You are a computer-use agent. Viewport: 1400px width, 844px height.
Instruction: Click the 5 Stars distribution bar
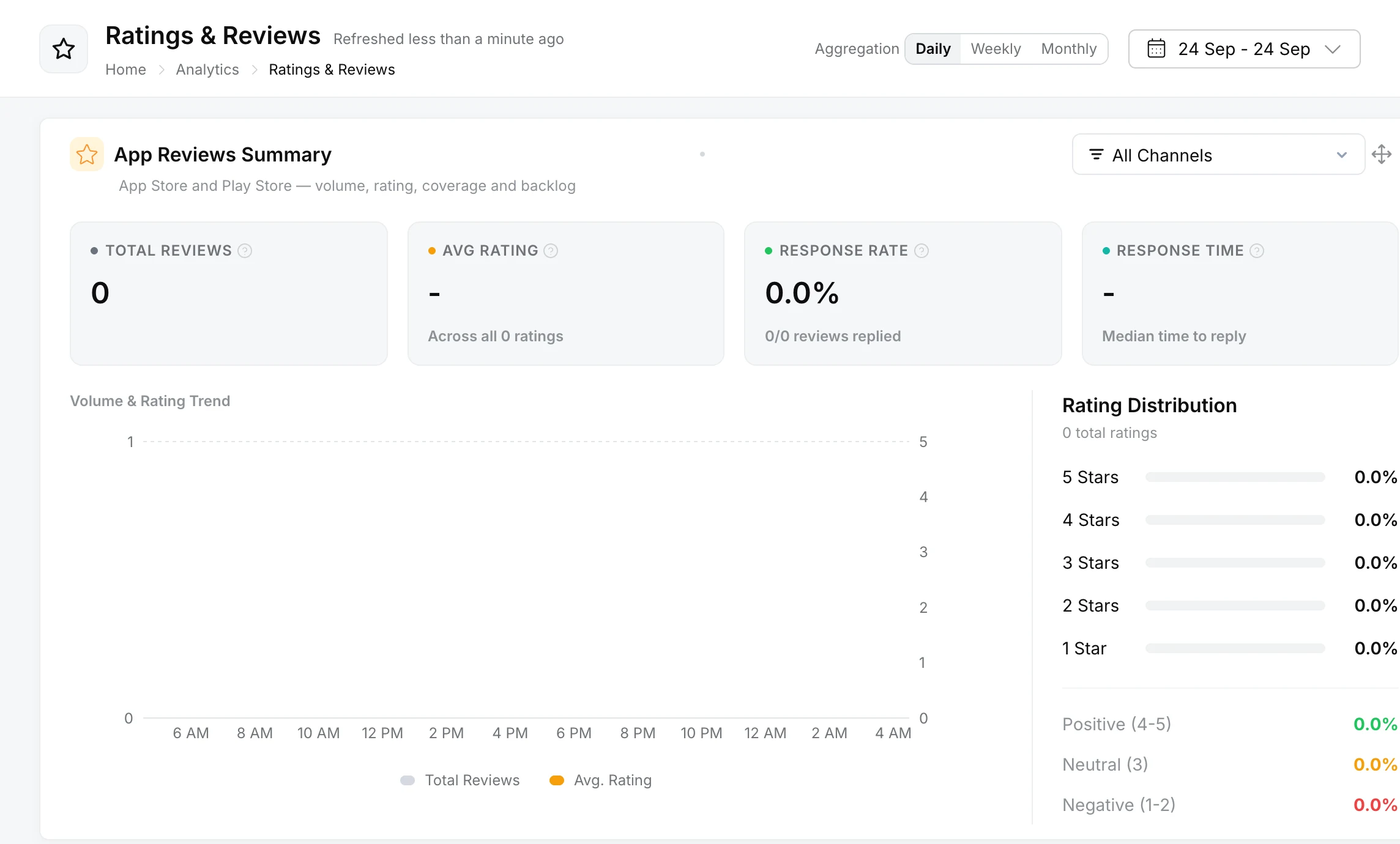(x=1235, y=477)
